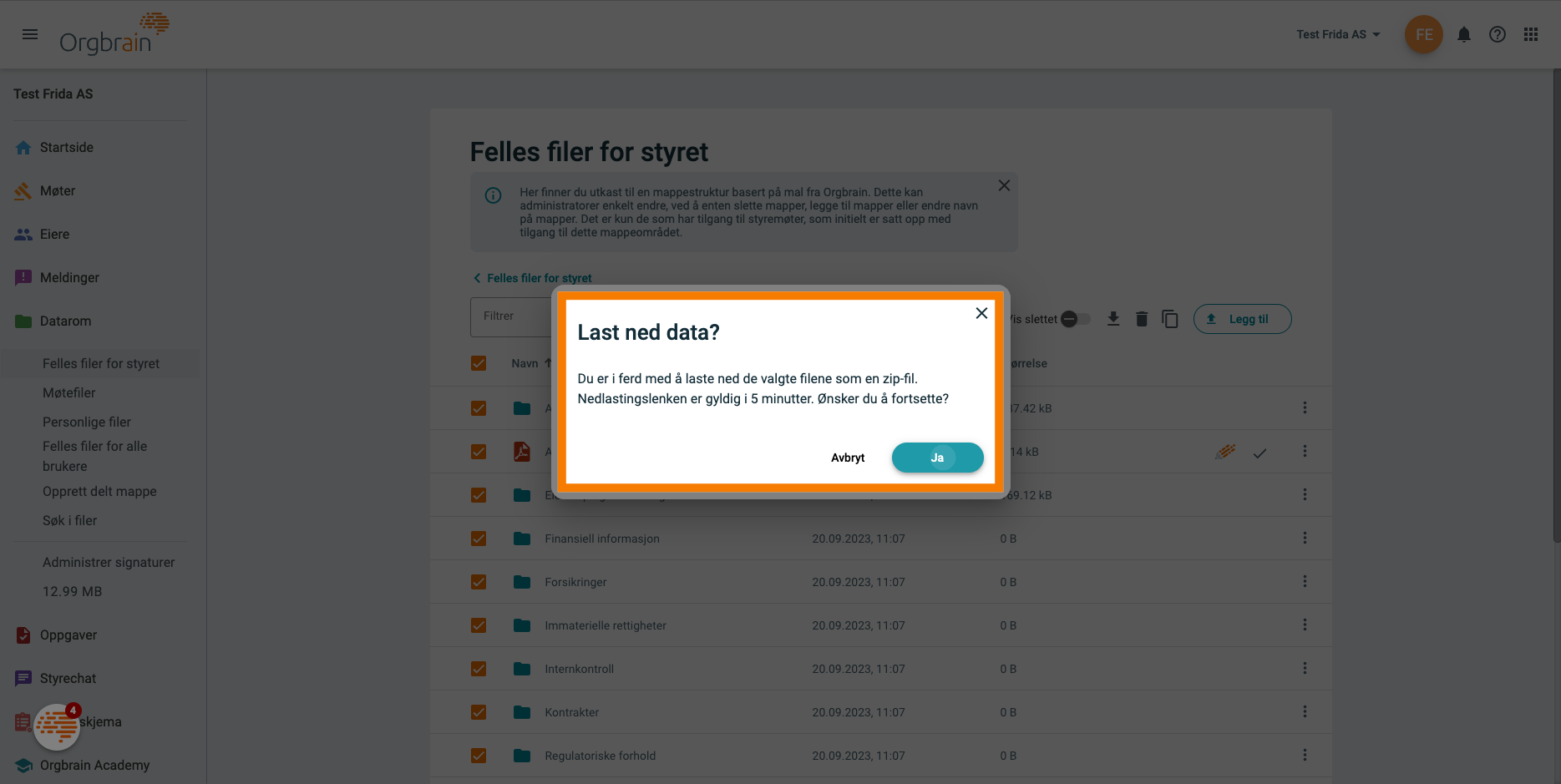The image size is (1561, 784).
Task: Click the delete trash icon in the toolbar
Action: point(1142,319)
